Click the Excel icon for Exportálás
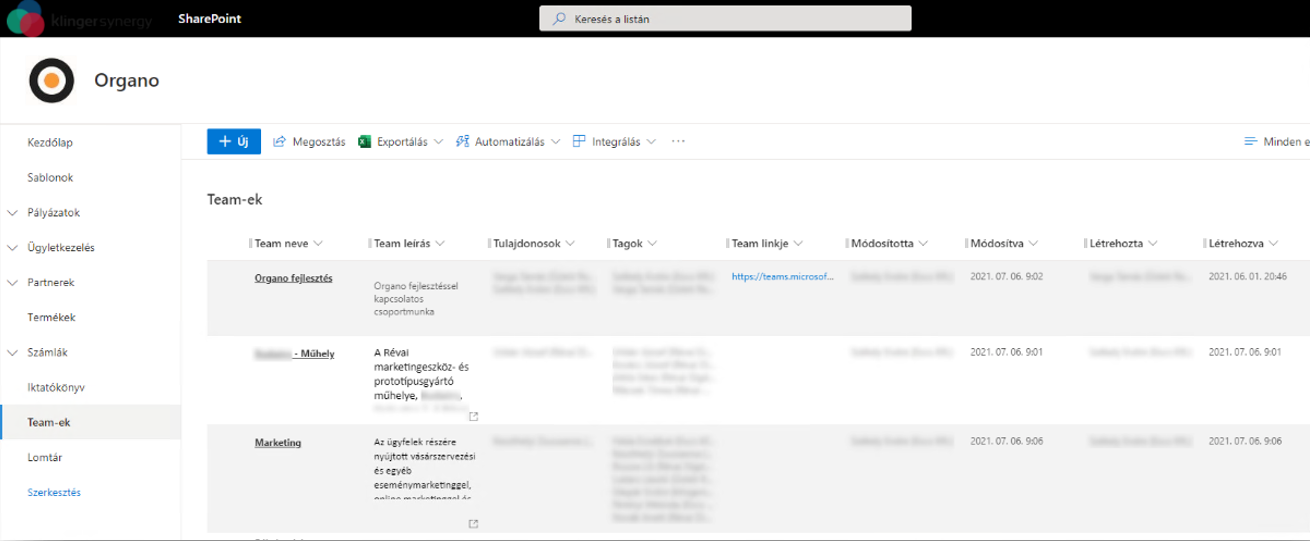Image resolution: width=1310 pixels, height=541 pixels. 365,142
